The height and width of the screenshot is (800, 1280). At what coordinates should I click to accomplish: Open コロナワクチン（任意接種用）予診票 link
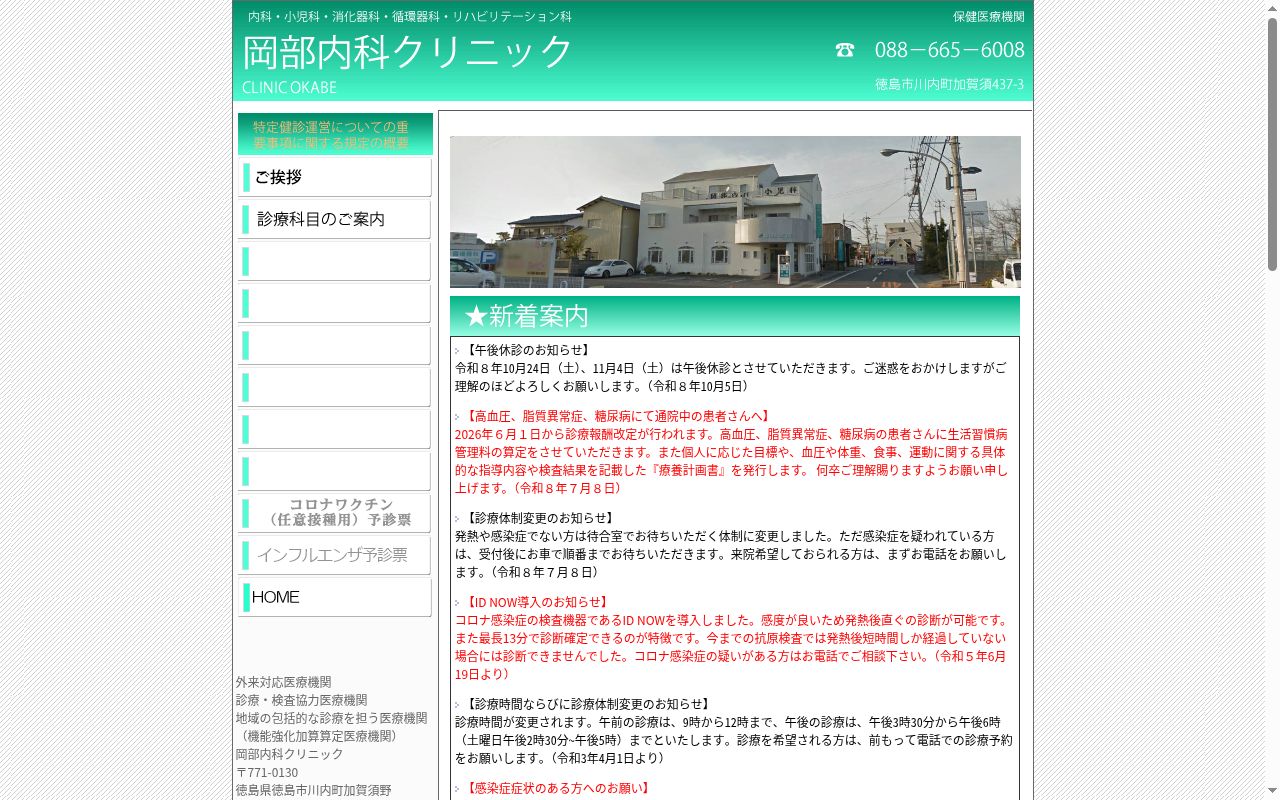coord(335,513)
